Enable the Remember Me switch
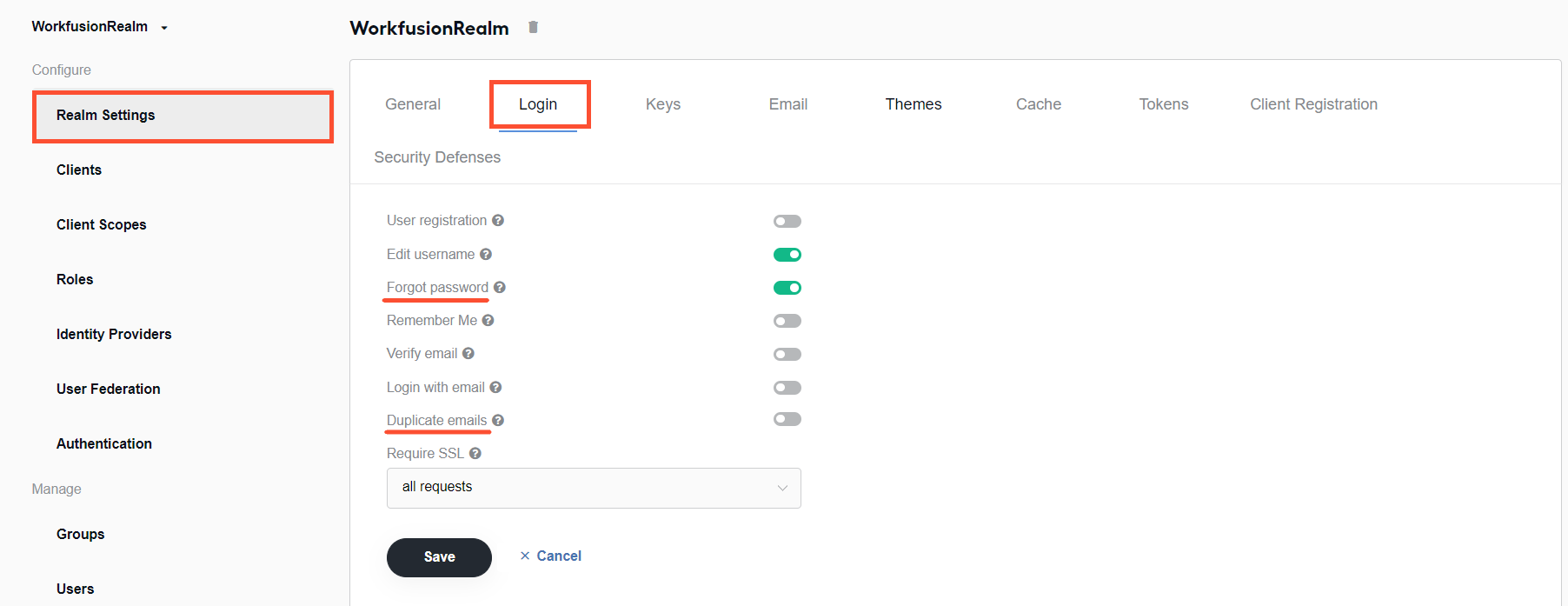The width and height of the screenshot is (1568, 606). 787,321
